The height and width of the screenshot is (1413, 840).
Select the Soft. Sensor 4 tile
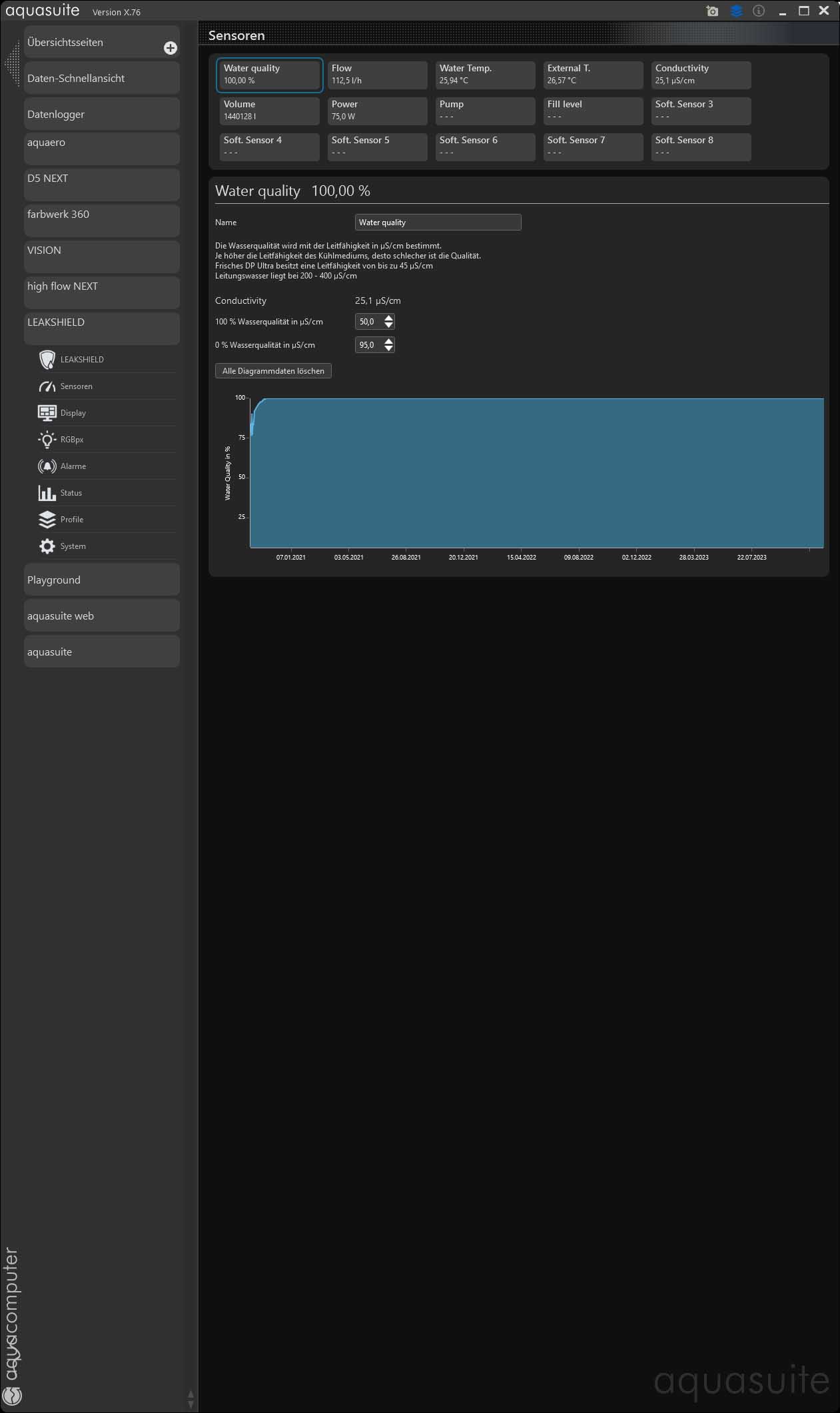point(270,147)
